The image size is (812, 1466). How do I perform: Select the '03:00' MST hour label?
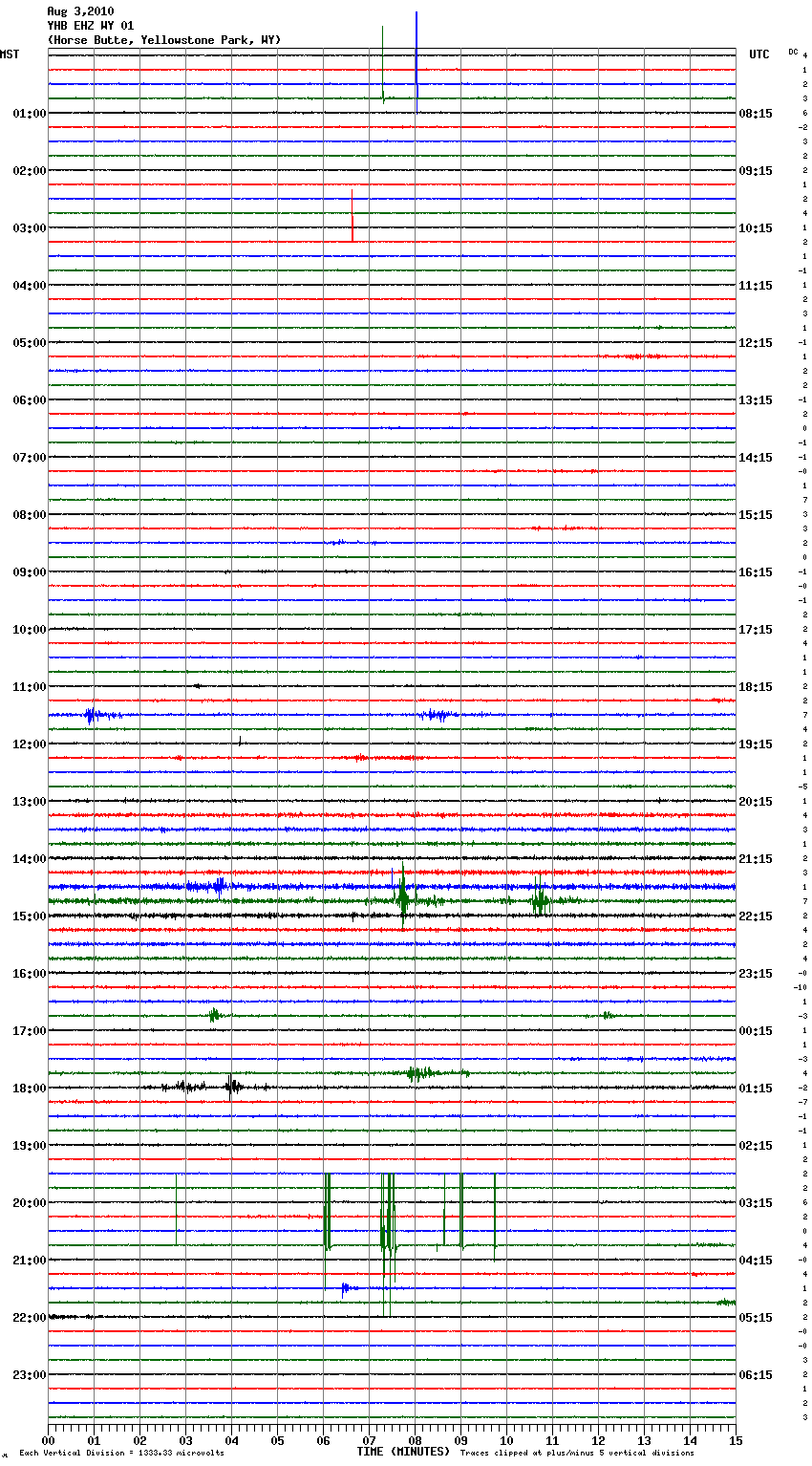(29, 228)
